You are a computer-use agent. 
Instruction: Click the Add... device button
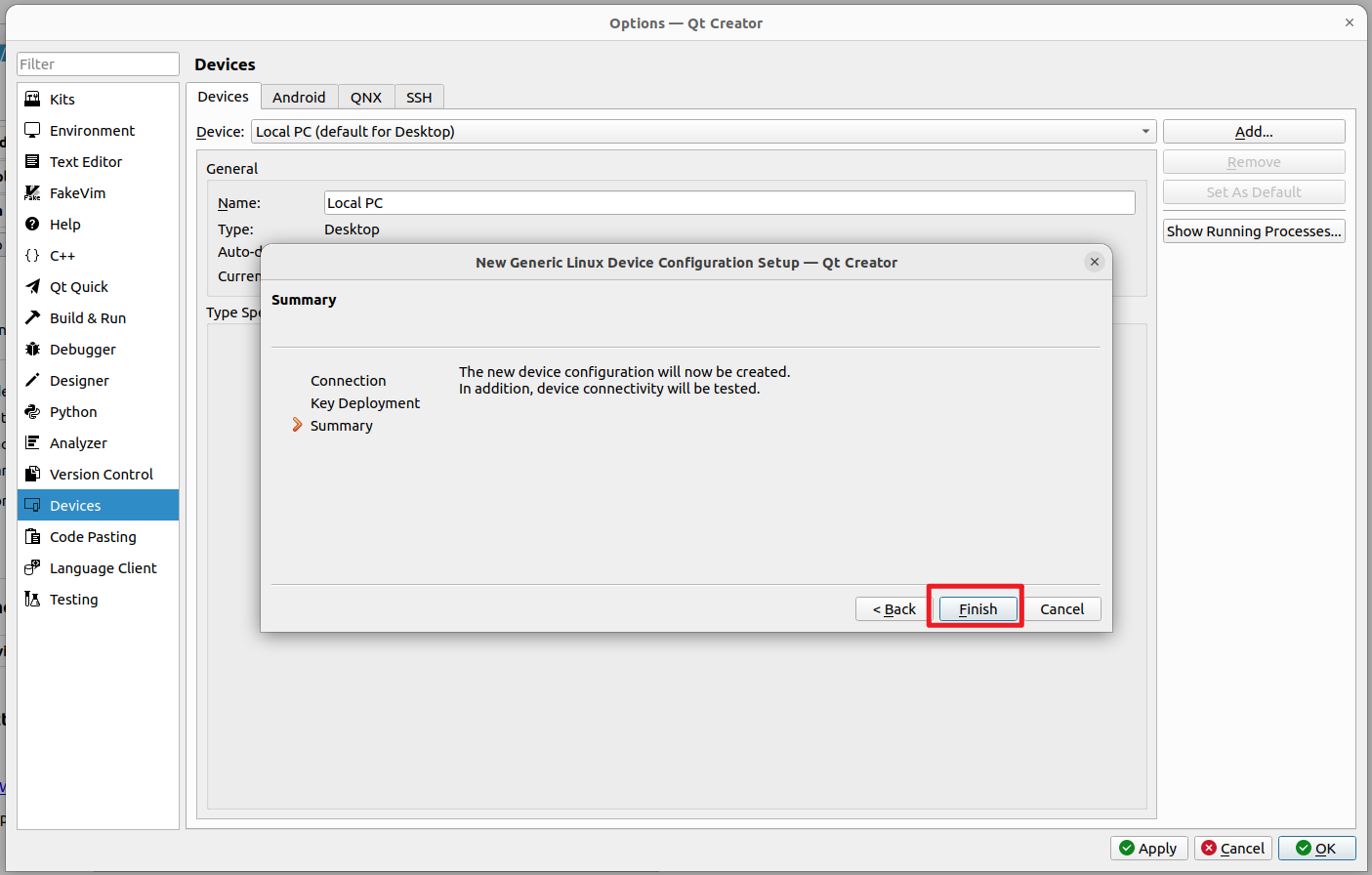[x=1254, y=132]
